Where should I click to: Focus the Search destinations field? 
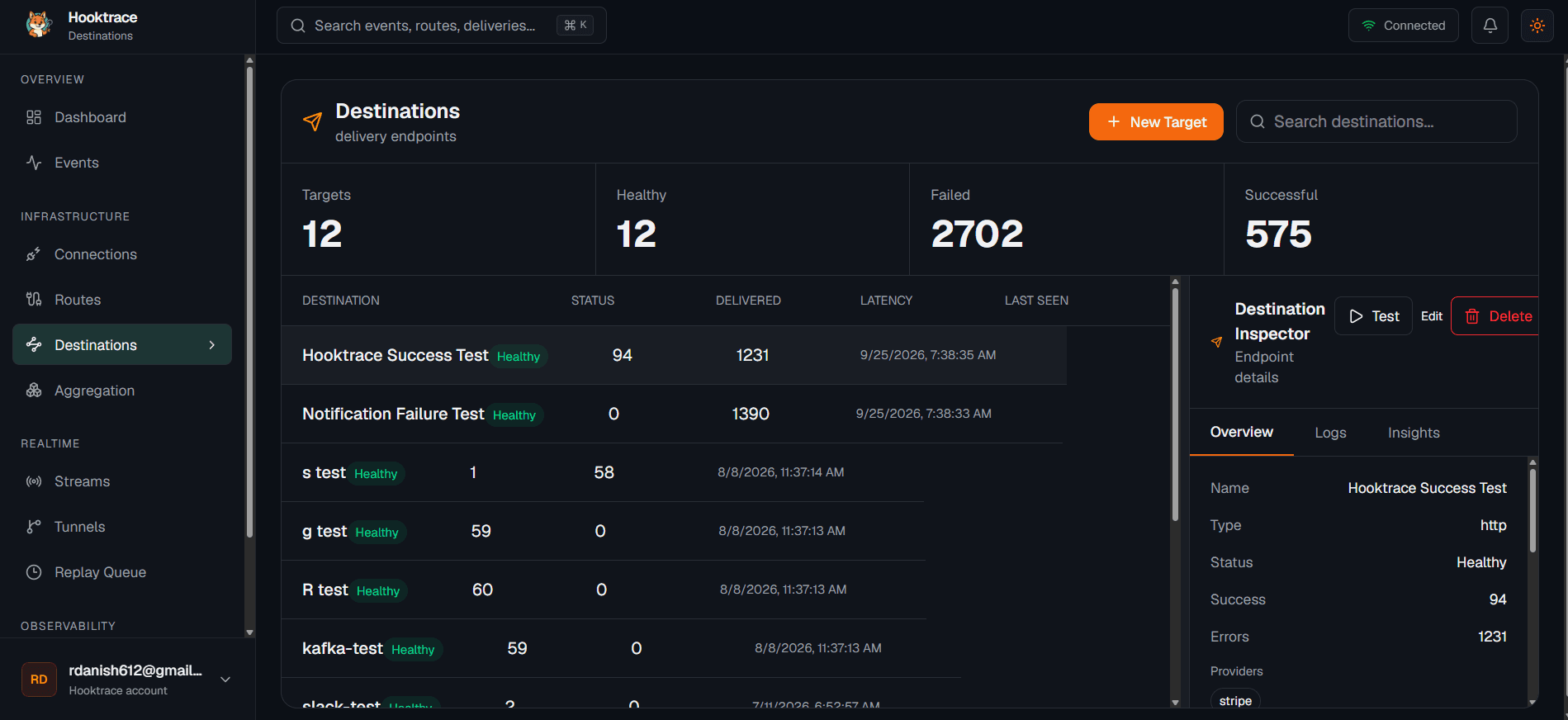pyautogui.click(x=1376, y=121)
